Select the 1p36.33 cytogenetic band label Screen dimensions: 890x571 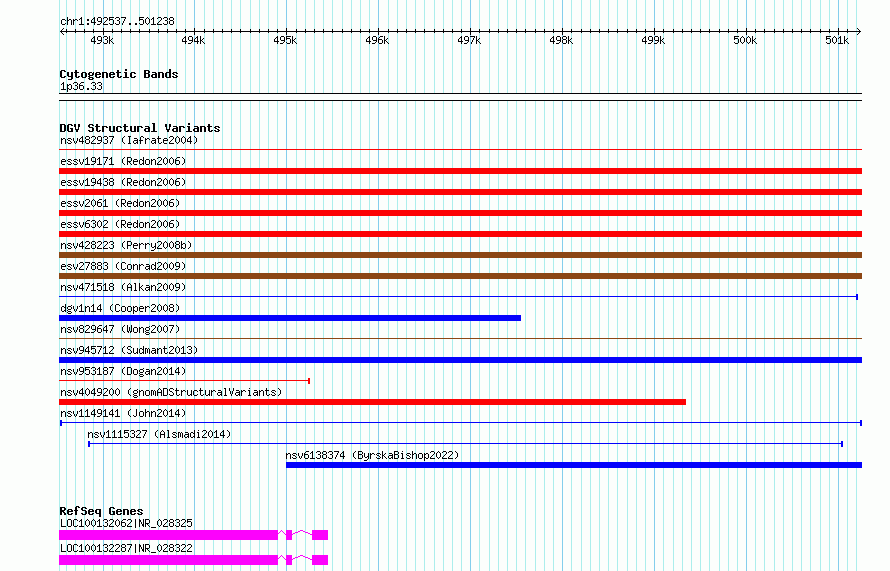[x=81, y=86]
